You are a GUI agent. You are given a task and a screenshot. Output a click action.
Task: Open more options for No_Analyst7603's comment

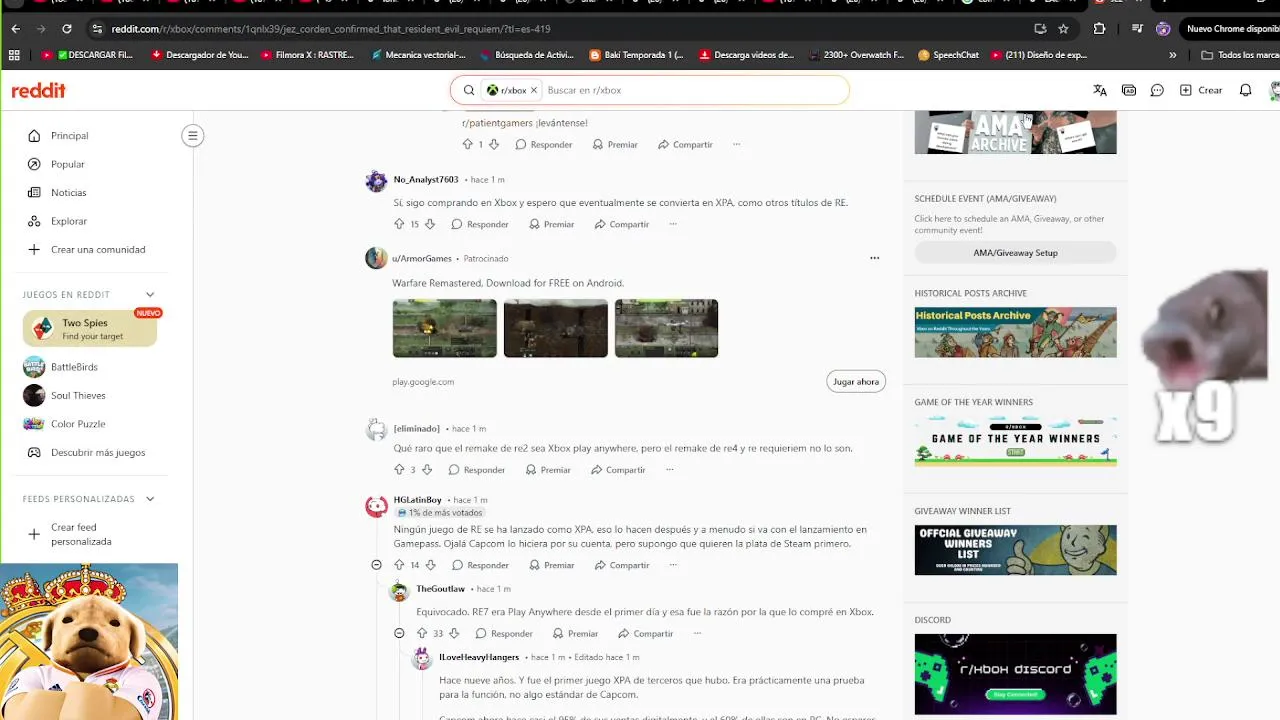click(x=673, y=224)
